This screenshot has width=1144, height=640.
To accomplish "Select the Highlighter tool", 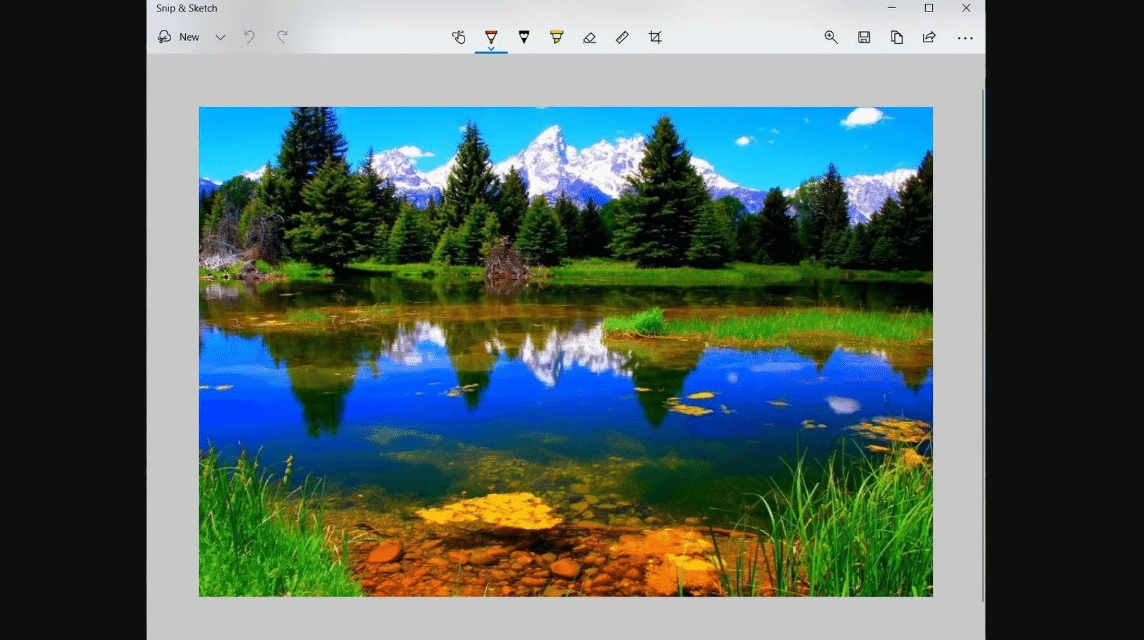I will pos(557,37).
